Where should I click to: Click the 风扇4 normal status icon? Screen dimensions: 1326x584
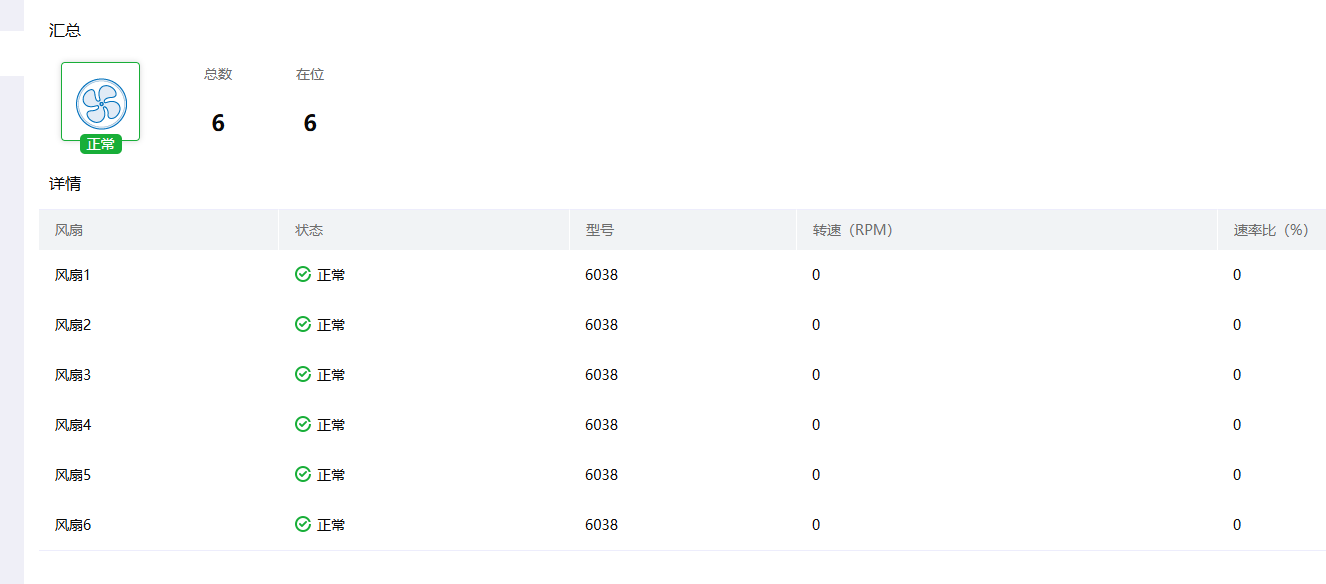(x=303, y=424)
